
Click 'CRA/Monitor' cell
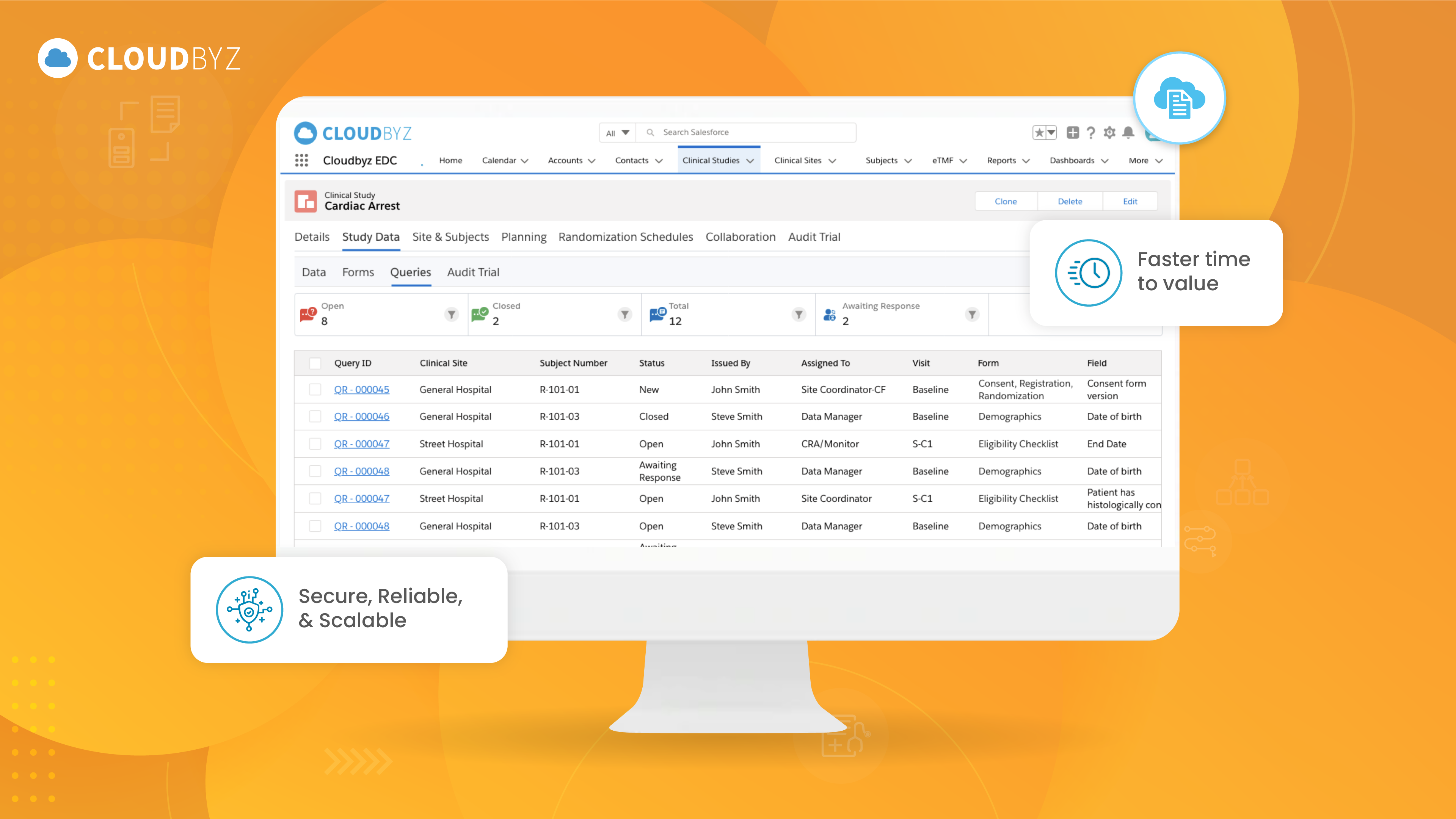point(830,444)
